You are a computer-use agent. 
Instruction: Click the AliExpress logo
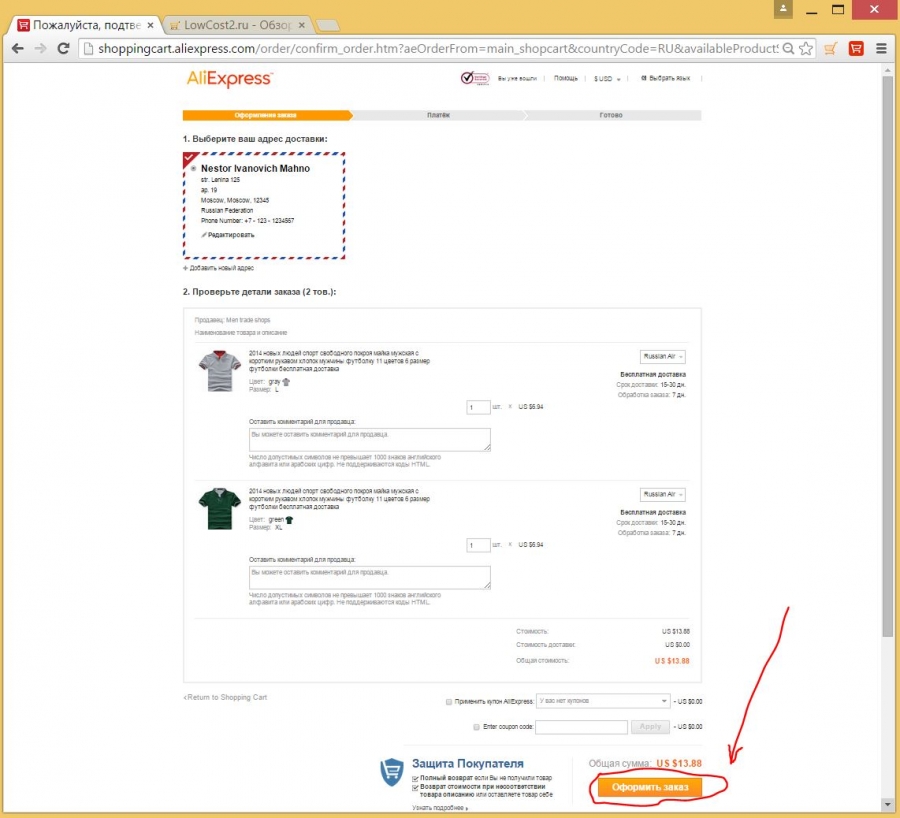[x=230, y=79]
